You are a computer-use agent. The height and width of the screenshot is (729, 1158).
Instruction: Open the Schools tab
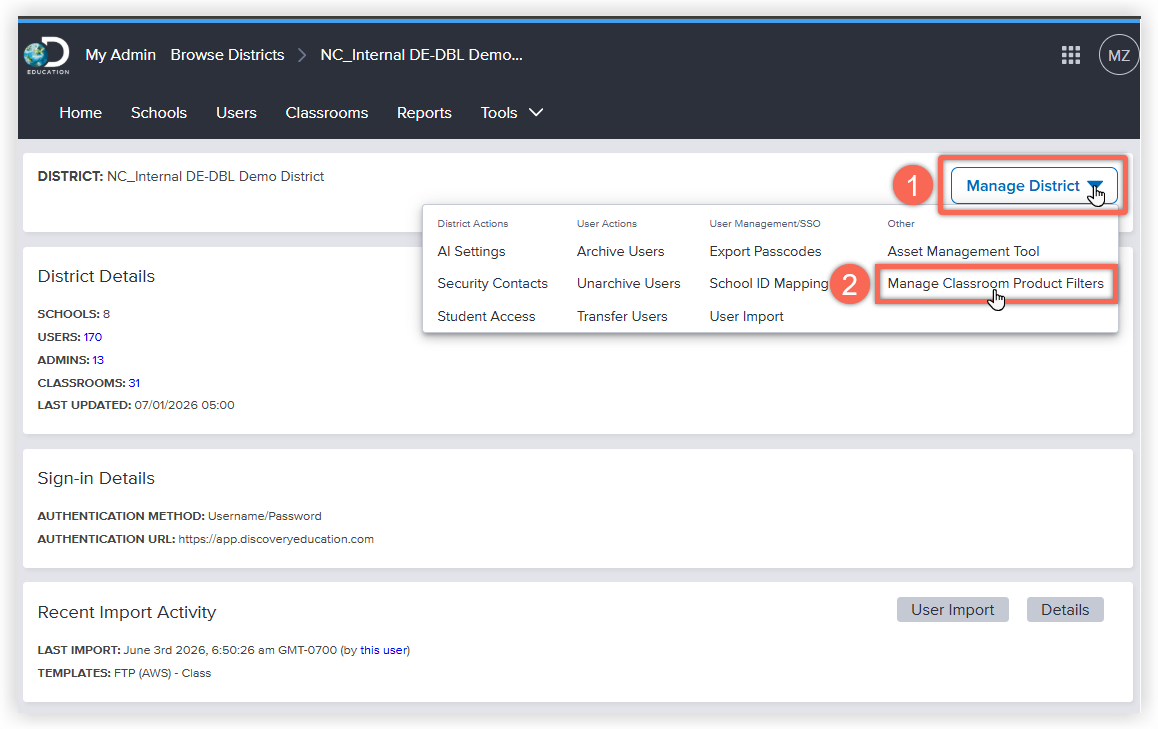click(x=159, y=113)
